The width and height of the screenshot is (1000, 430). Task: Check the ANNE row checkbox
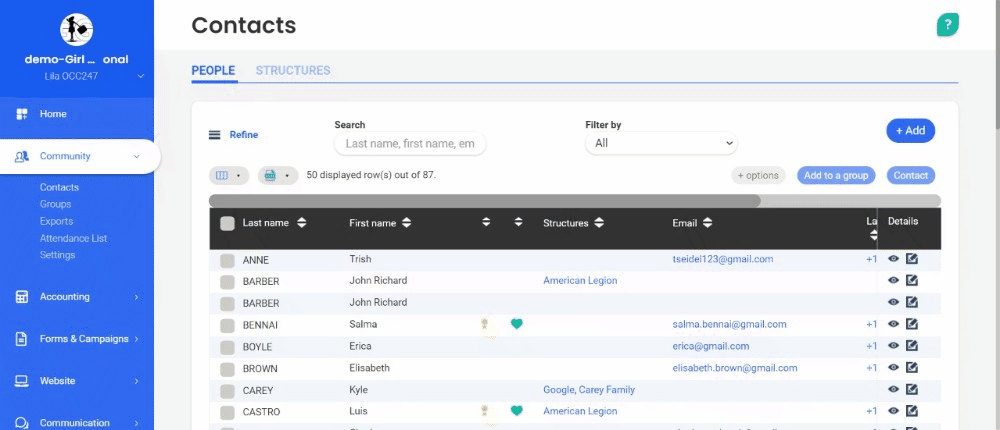point(227,260)
